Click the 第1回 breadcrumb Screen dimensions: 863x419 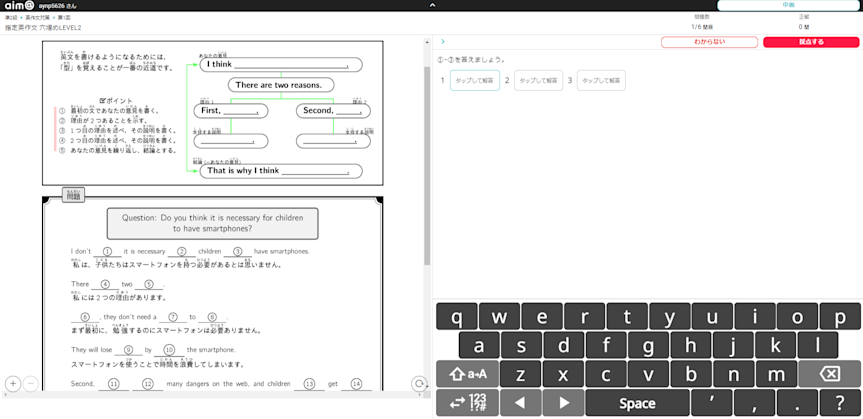[x=63, y=18]
